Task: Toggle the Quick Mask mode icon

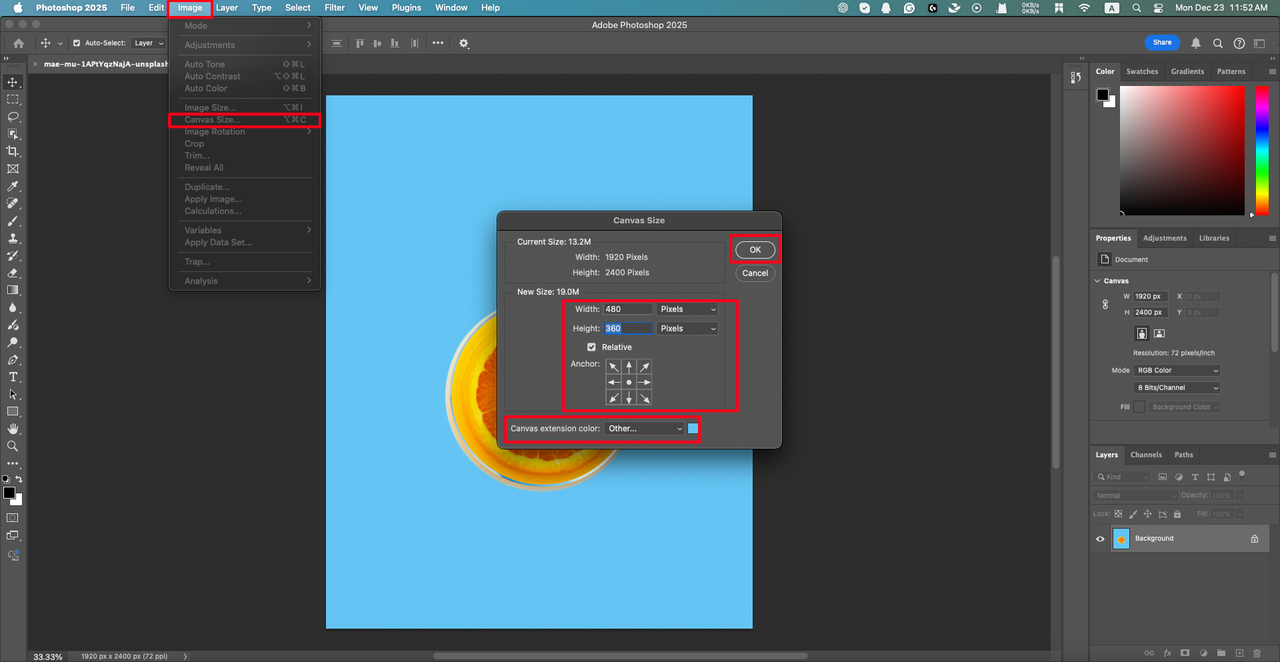Action: (x=13, y=518)
